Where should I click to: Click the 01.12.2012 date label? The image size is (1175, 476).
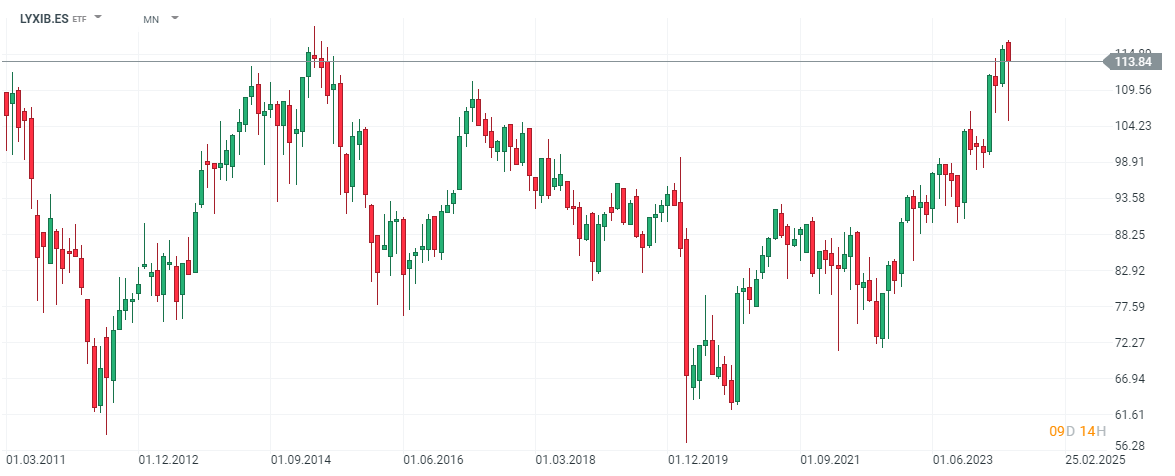(x=169, y=460)
